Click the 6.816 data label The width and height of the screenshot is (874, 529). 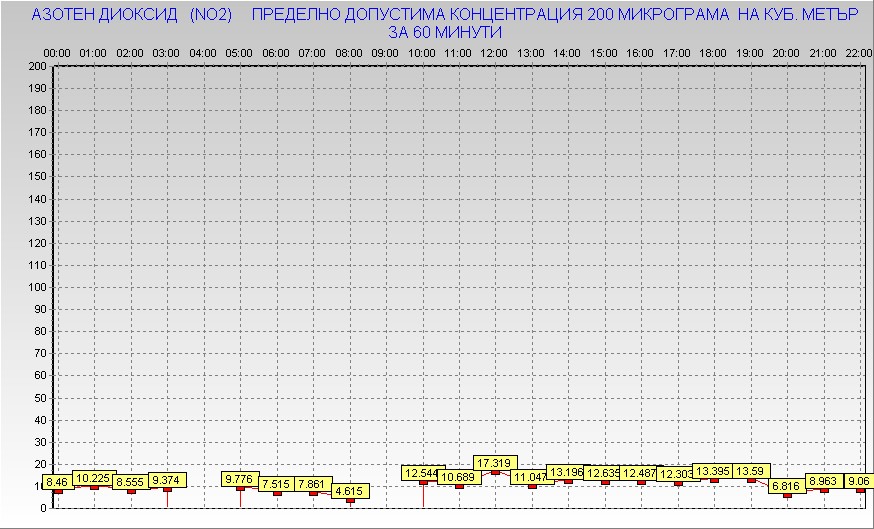(x=786, y=486)
